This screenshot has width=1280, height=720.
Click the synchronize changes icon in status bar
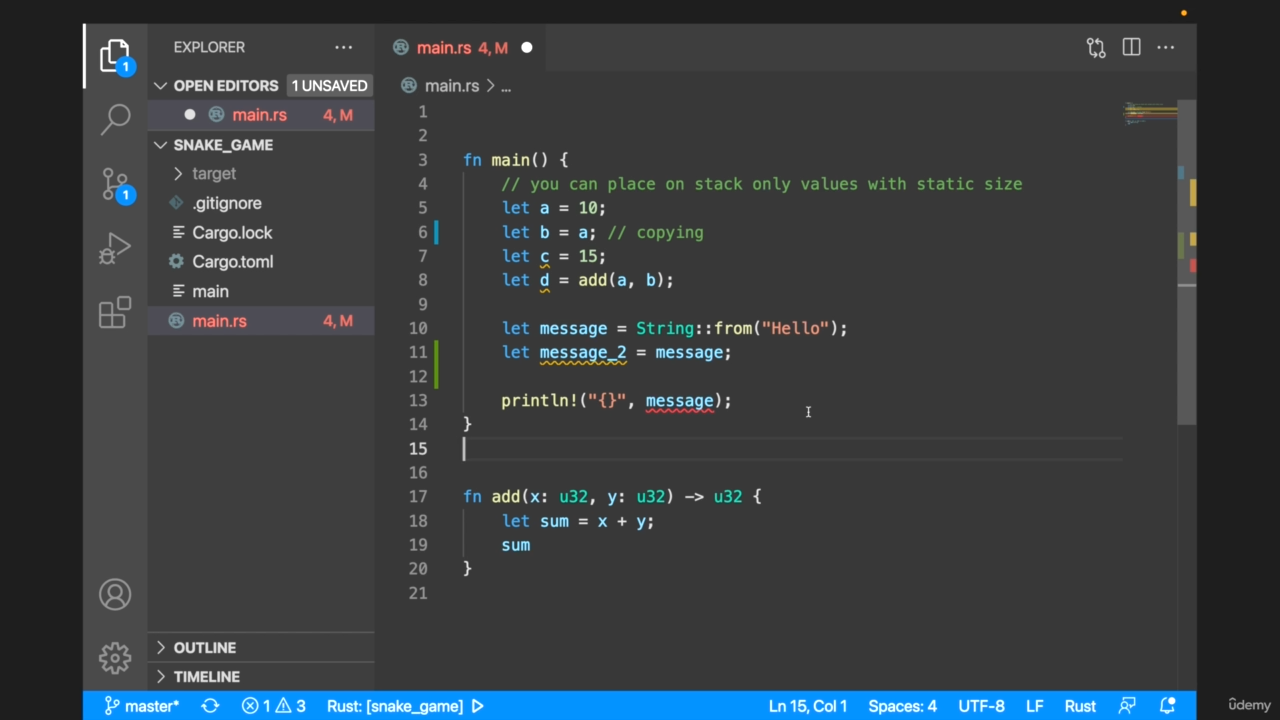point(210,706)
